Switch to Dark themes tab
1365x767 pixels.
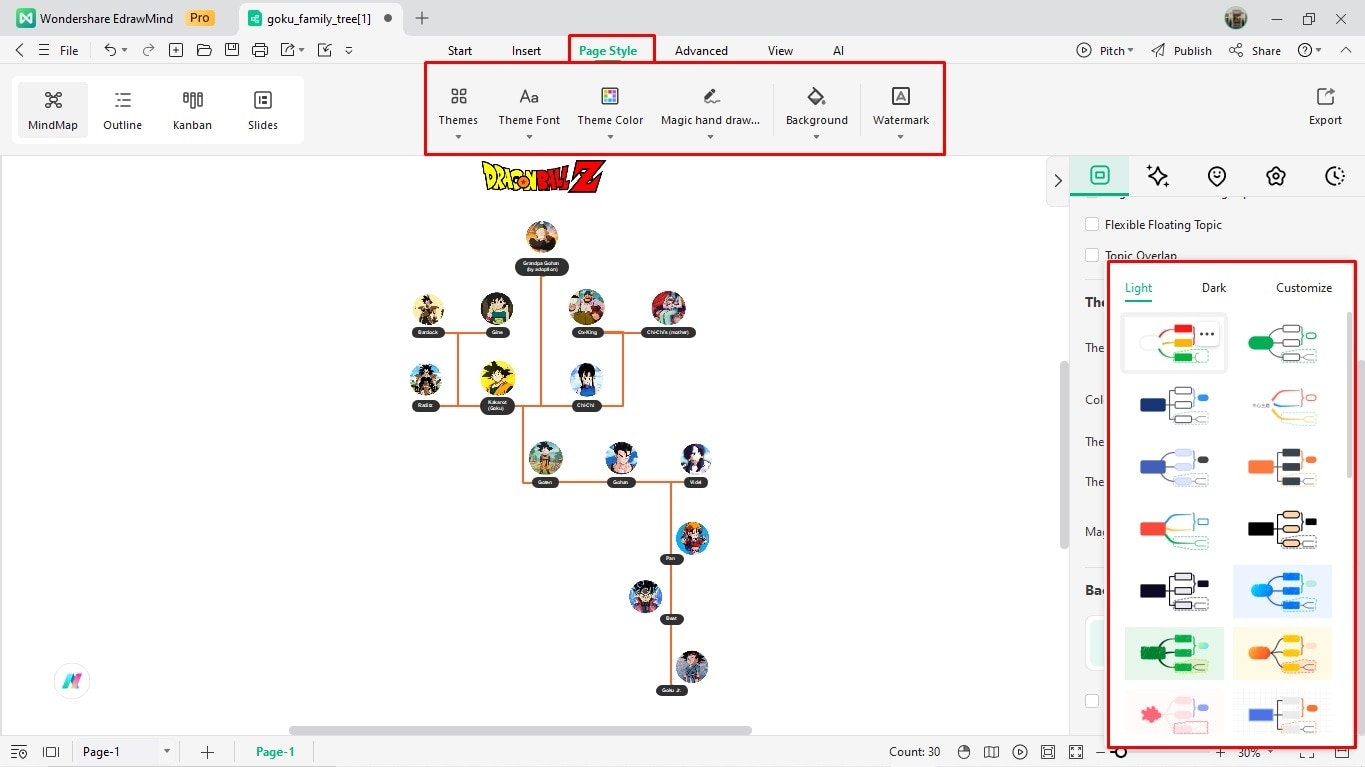(x=1214, y=288)
